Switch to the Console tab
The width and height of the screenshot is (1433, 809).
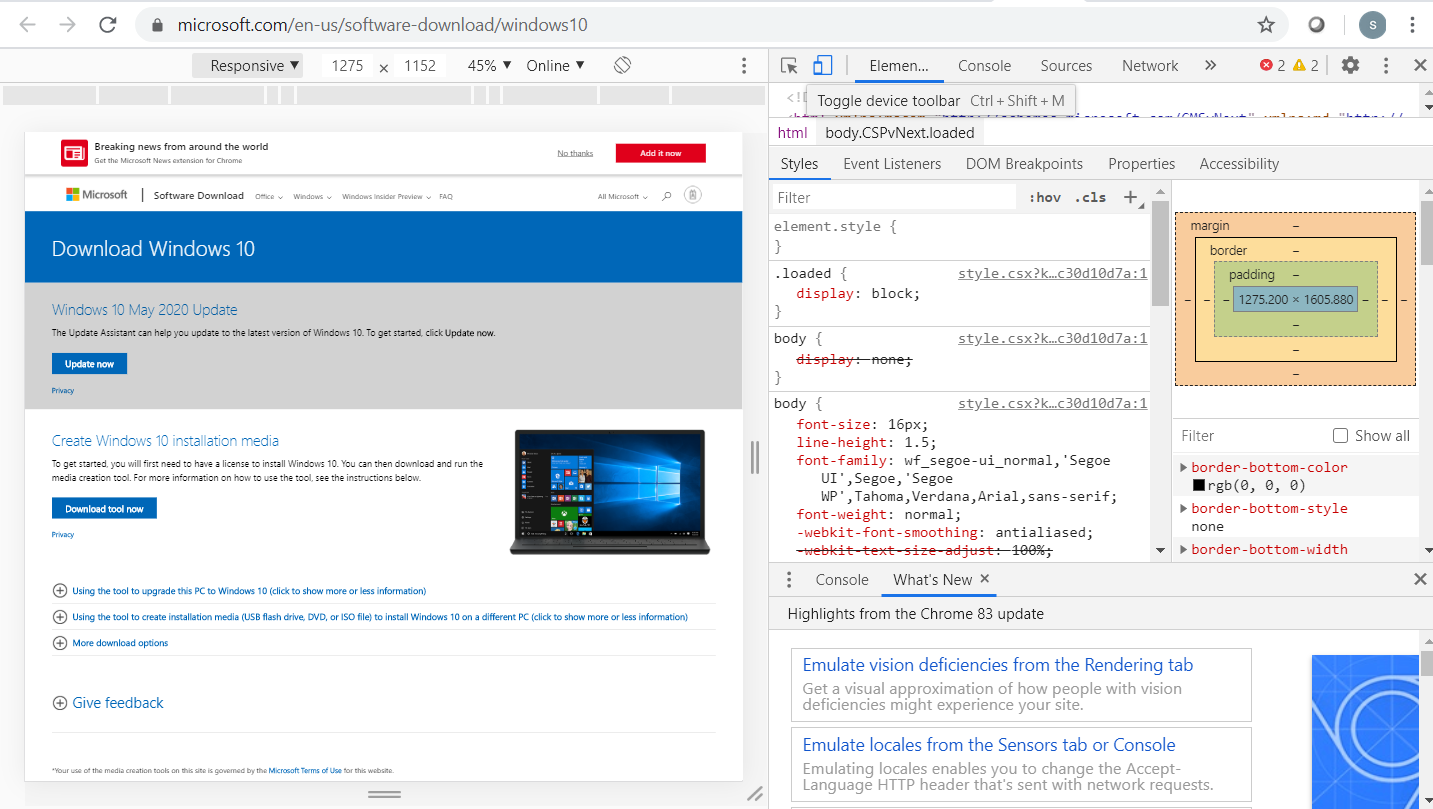[x=984, y=66]
